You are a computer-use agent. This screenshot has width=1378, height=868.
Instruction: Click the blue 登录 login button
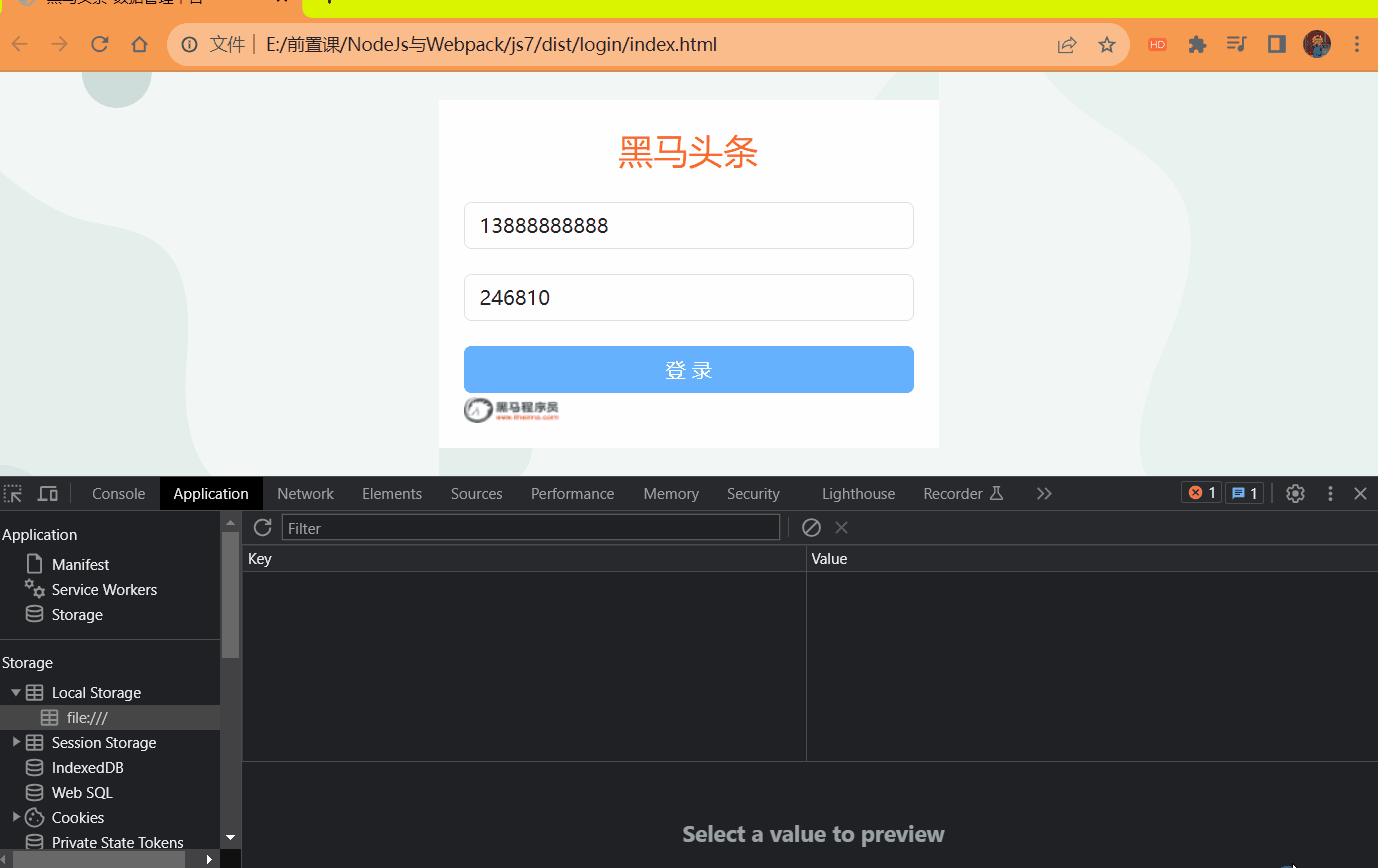click(689, 370)
